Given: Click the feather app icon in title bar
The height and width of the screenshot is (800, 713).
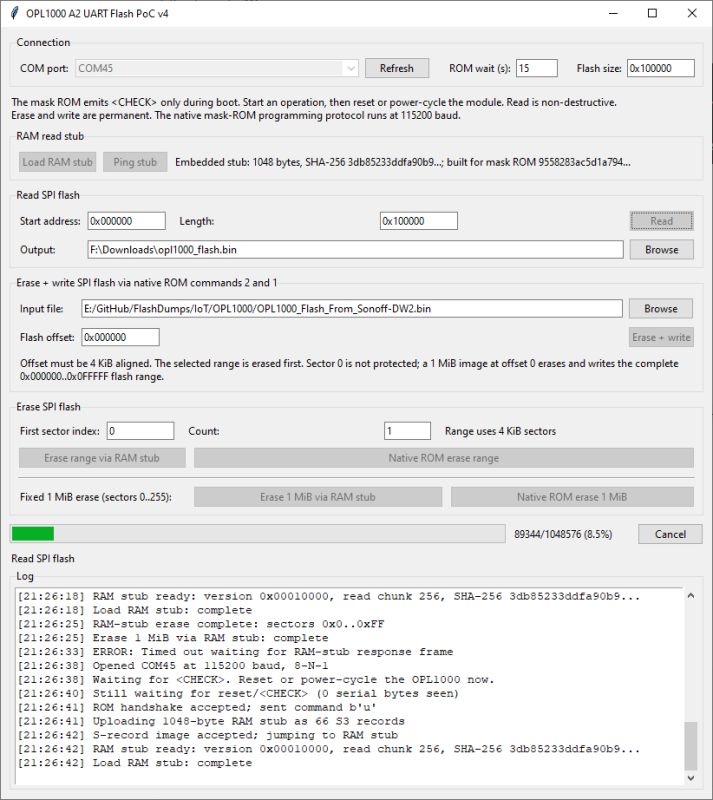Looking at the screenshot, I should point(14,13).
